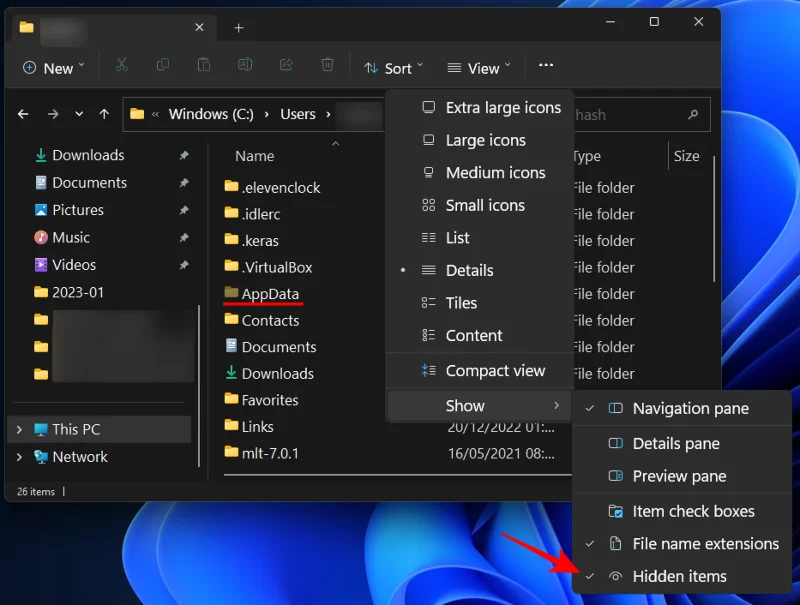Click the Cut scissors icon in toolbar

click(x=121, y=65)
